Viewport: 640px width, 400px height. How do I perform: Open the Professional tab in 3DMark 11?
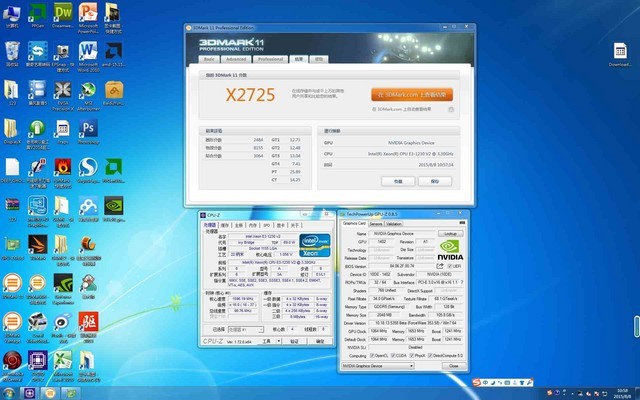270,59
